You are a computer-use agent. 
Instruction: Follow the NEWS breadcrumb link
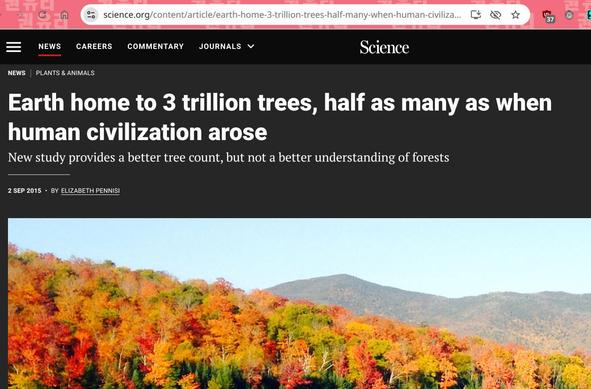[17, 73]
